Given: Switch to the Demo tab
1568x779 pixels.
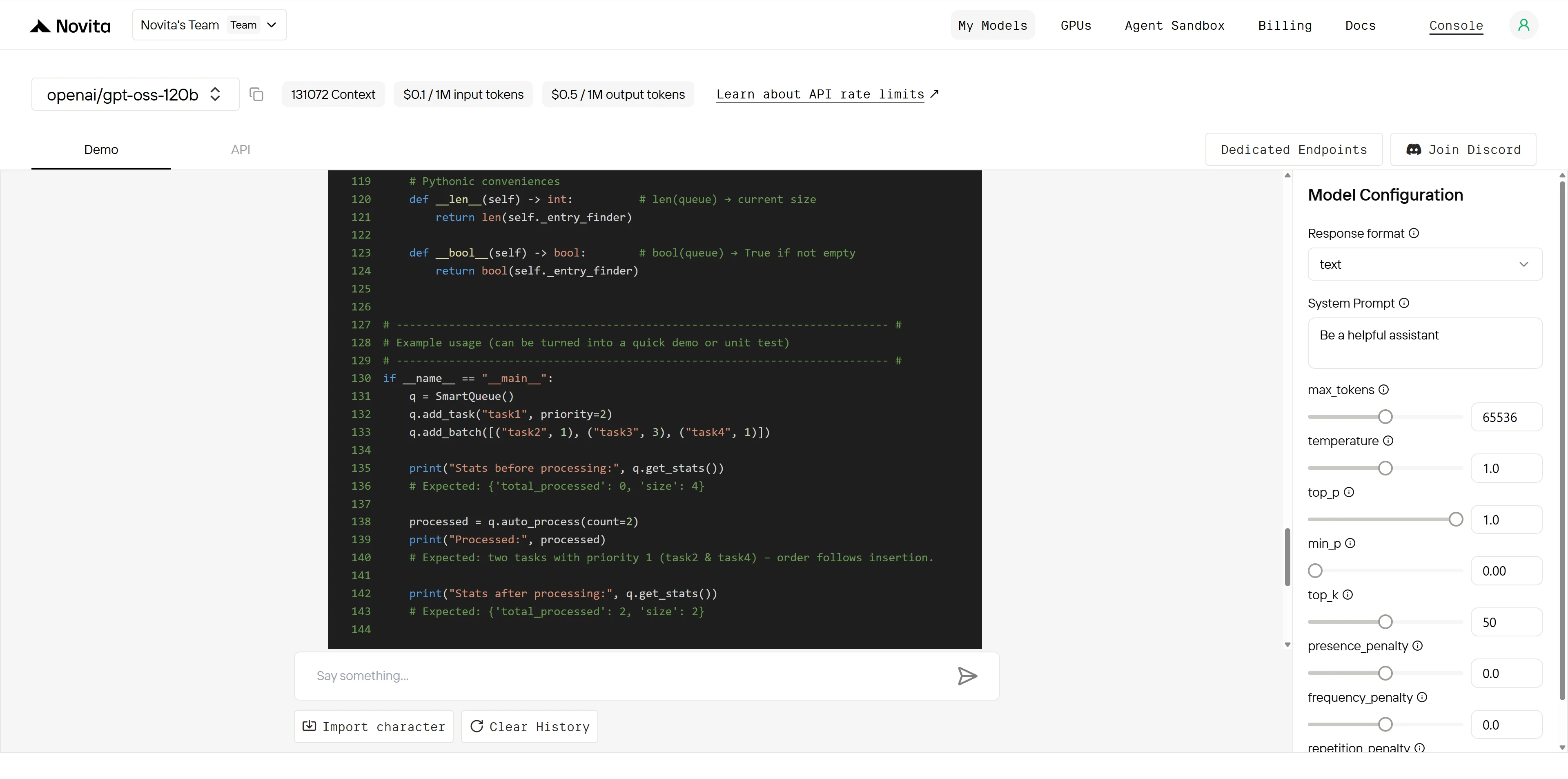Looking at the screenshot, I should (101, 150).
